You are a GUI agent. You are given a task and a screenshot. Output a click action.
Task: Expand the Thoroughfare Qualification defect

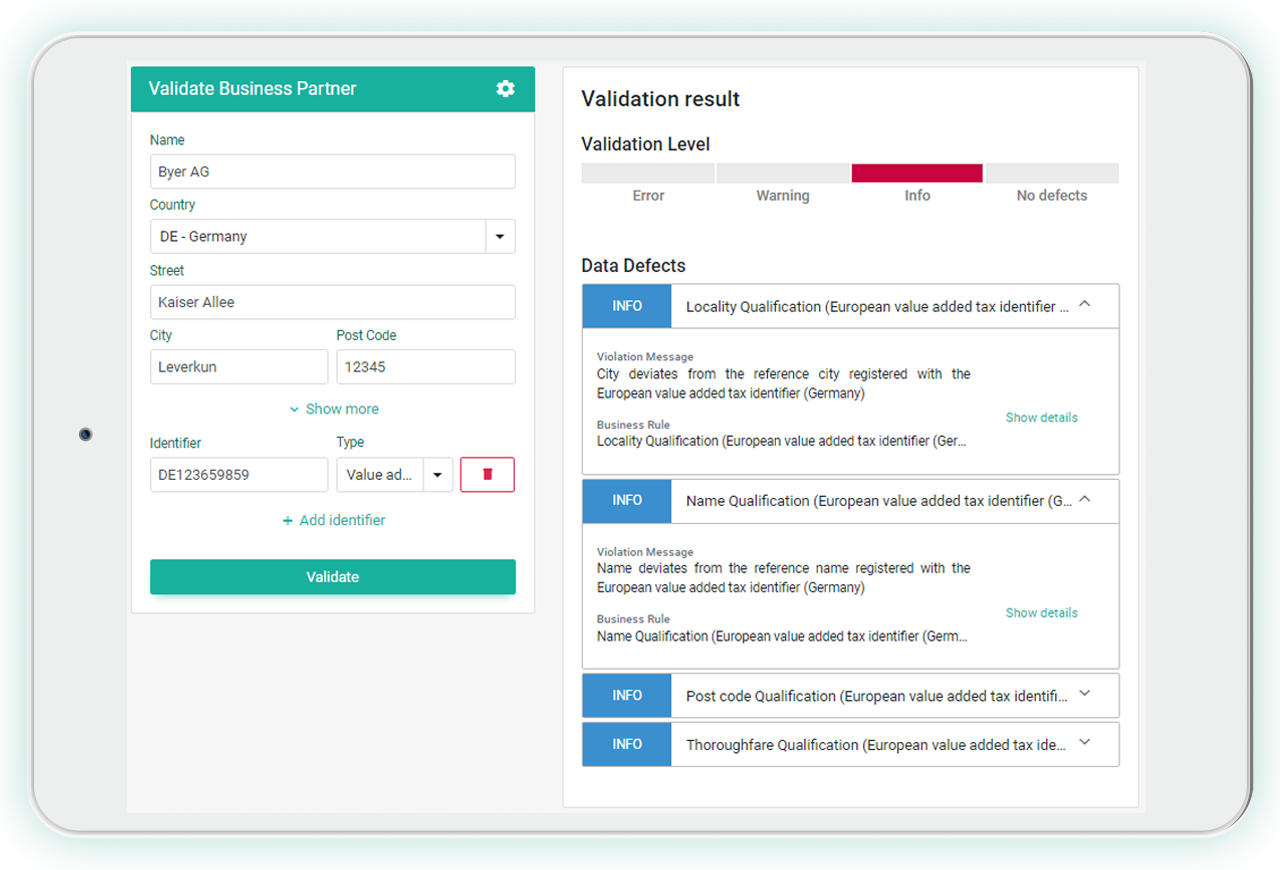coord(1084,743)
